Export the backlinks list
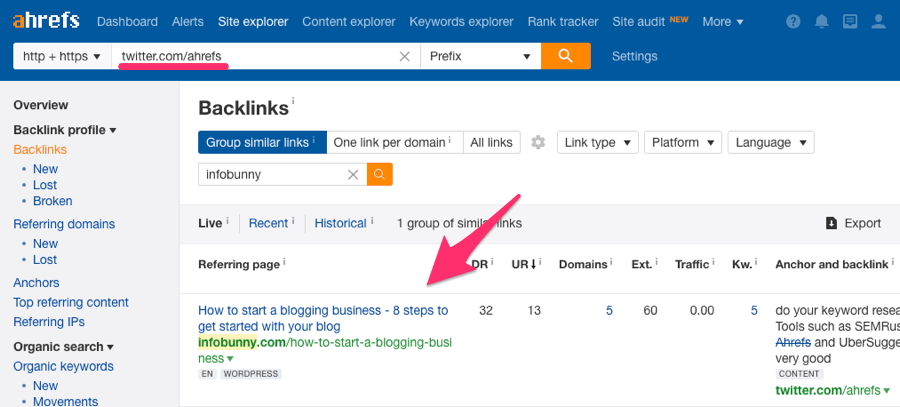The height and width of the screenshot is (407, 900). [x=853, y=223]
